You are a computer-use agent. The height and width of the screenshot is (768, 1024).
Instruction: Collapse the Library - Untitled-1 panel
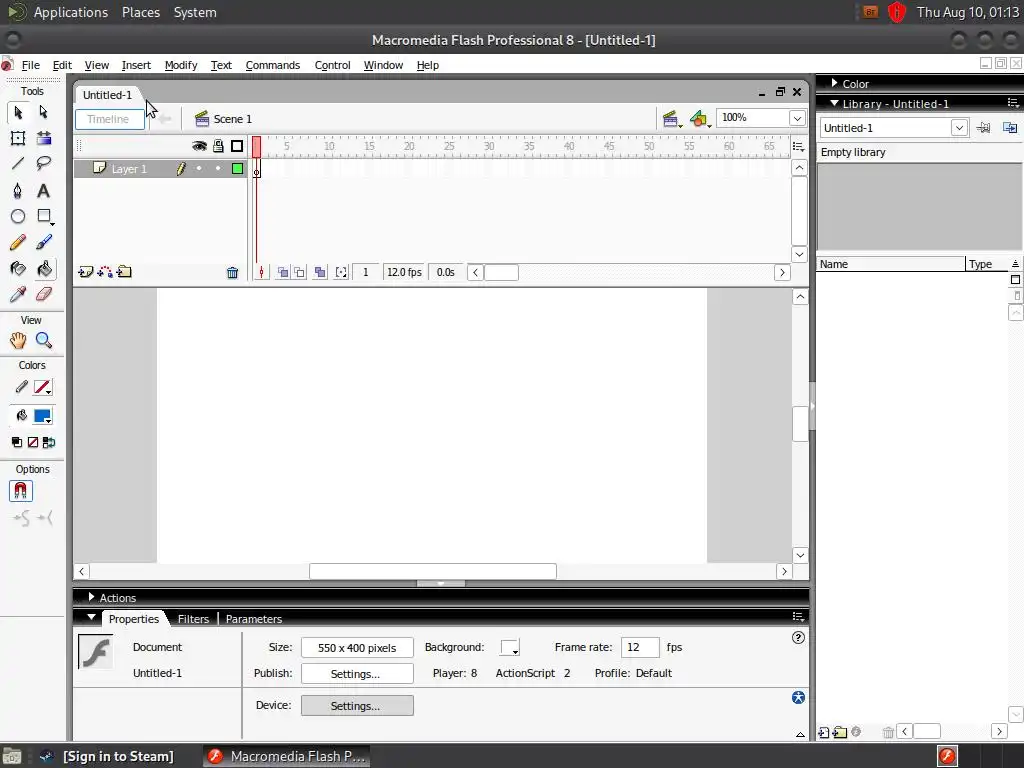click(834, 103)
